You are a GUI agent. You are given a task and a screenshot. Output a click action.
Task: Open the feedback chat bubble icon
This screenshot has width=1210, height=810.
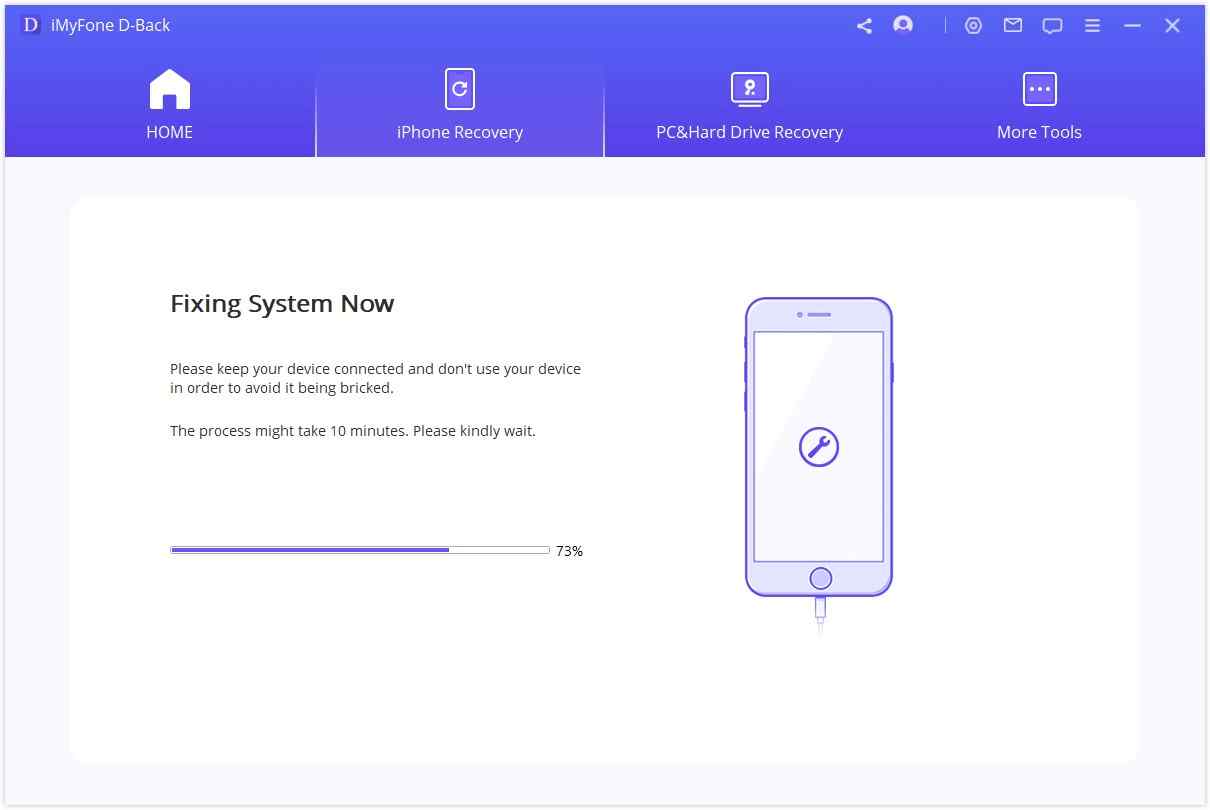coord(1052,25)
